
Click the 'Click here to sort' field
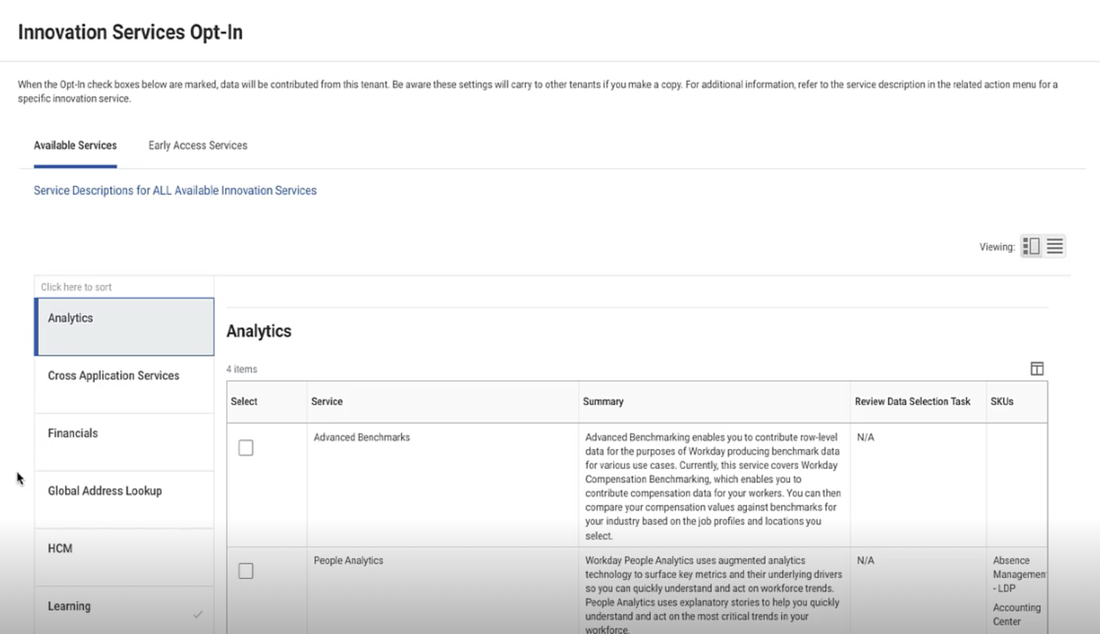pyautogui.click(x=124, y=287)
